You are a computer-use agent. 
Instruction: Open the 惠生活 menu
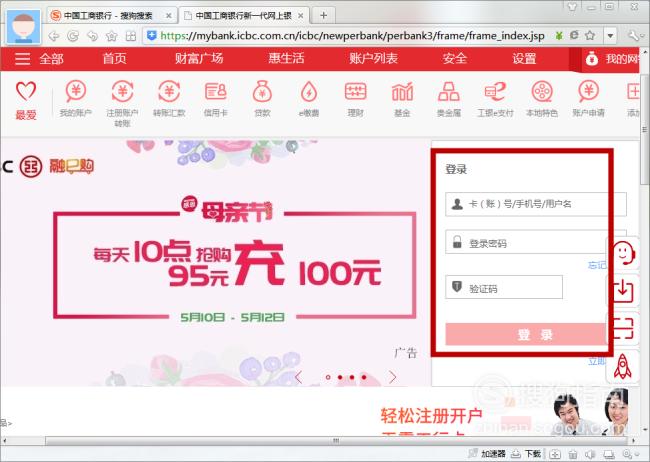point(286,58)
